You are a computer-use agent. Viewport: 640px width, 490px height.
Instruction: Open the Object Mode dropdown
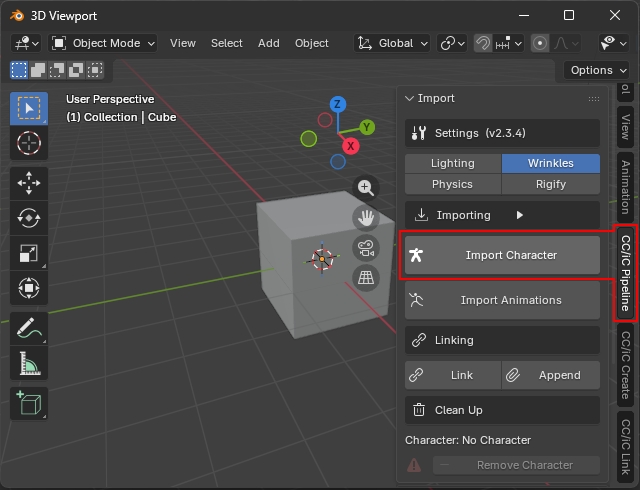tap(102, 43)
